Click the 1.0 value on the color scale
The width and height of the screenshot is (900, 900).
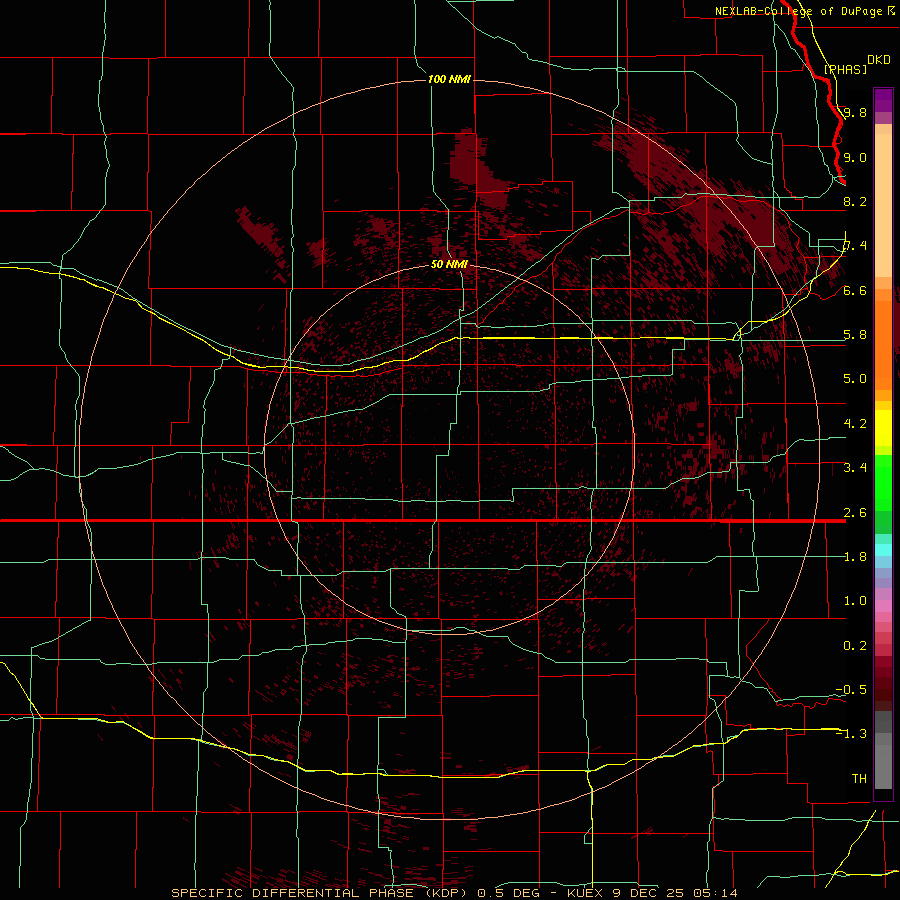click(x=855, y=601)
